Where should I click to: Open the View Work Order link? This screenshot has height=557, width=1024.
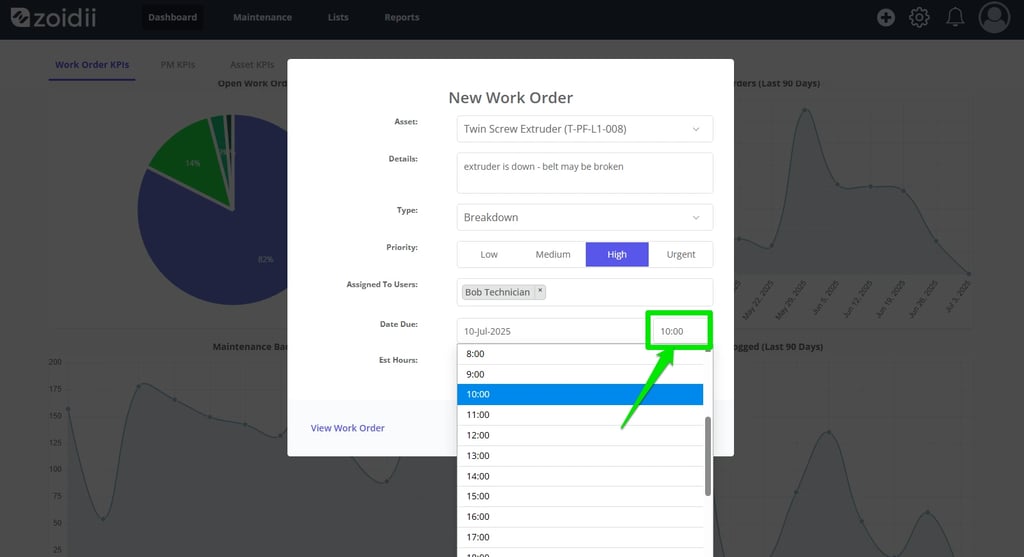click(x=347, y=428)
